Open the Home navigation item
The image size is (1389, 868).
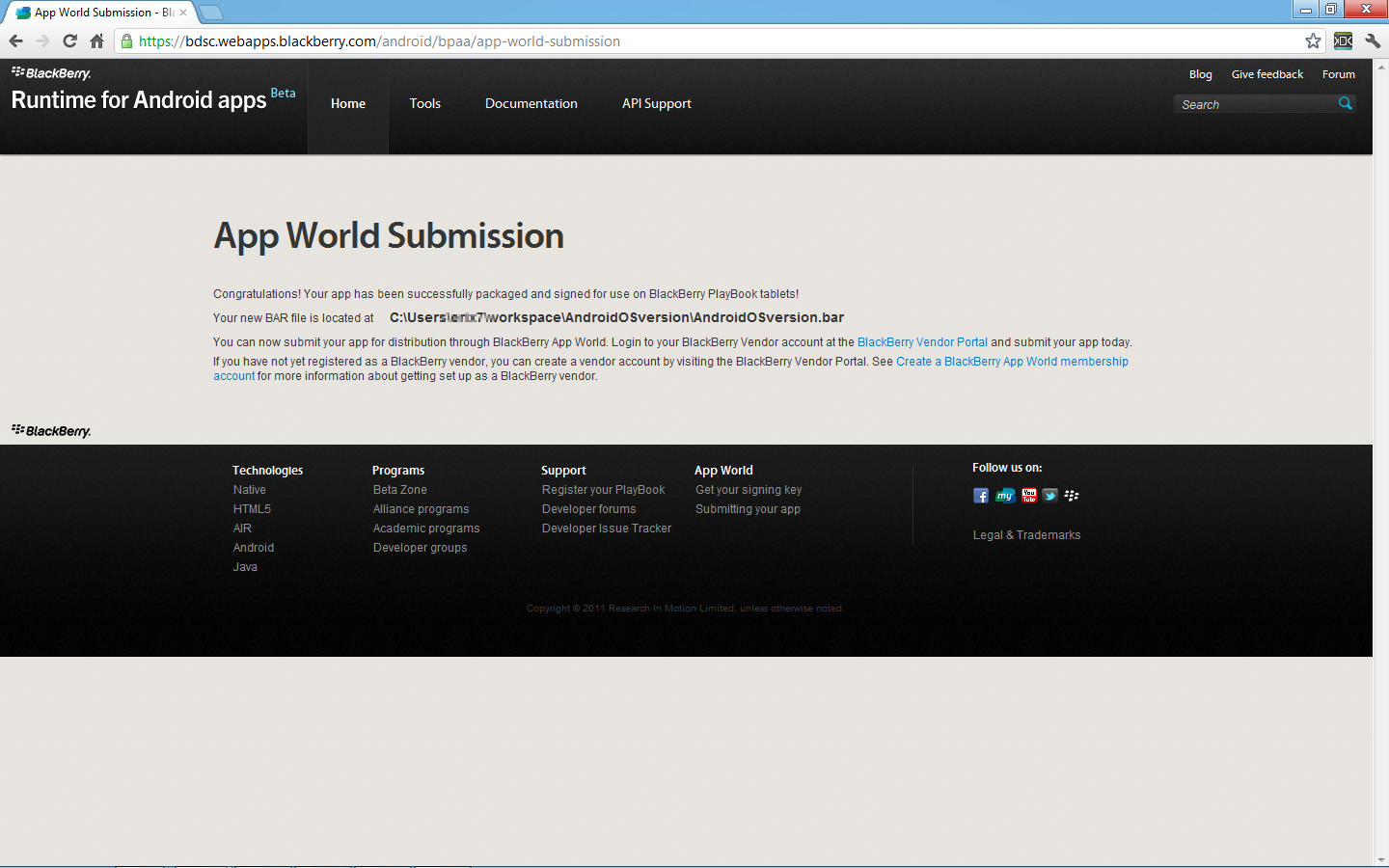[348, 104]
